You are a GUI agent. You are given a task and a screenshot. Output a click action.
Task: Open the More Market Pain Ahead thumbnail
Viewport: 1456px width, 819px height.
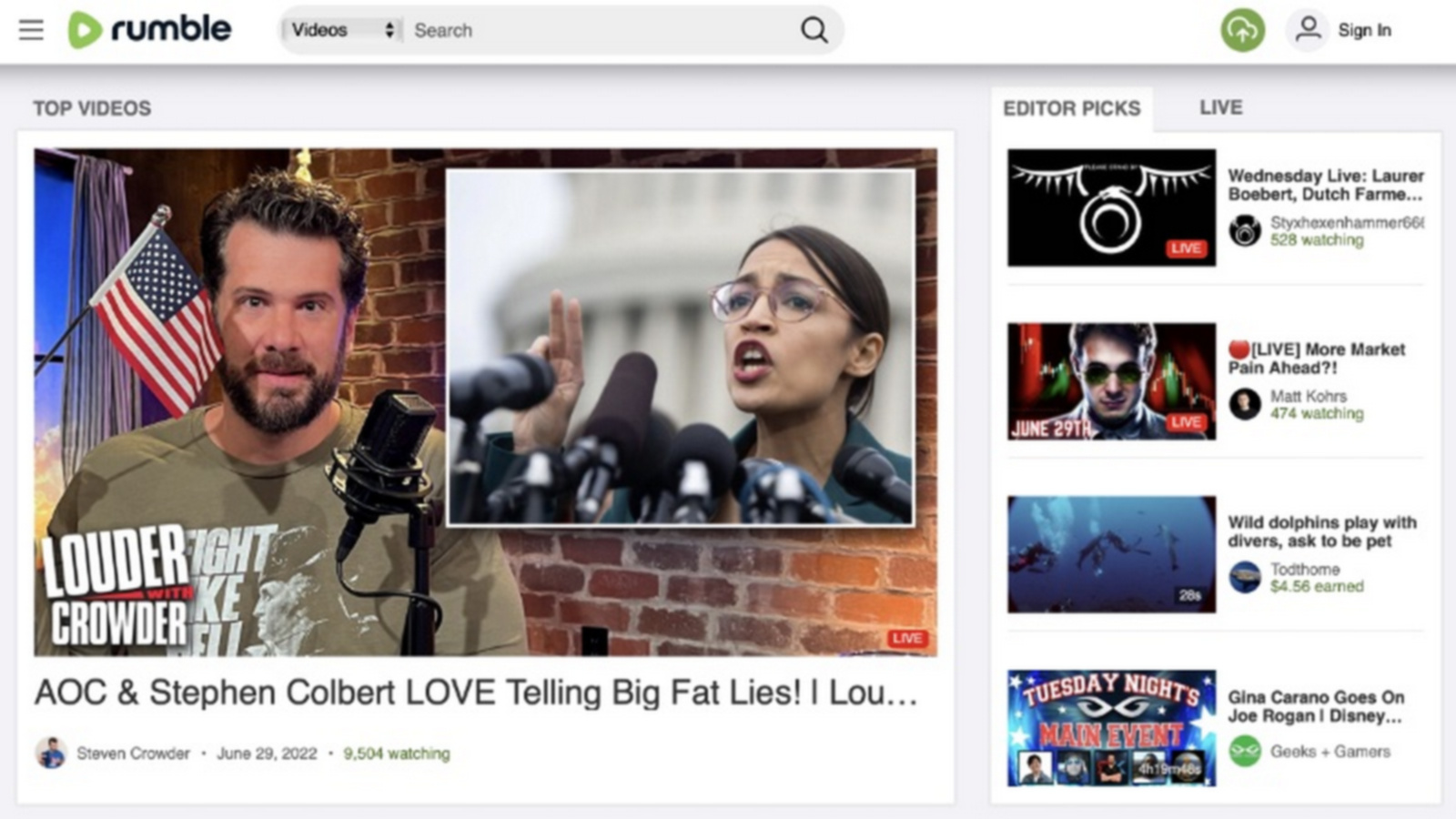[x=1111, y=381]
